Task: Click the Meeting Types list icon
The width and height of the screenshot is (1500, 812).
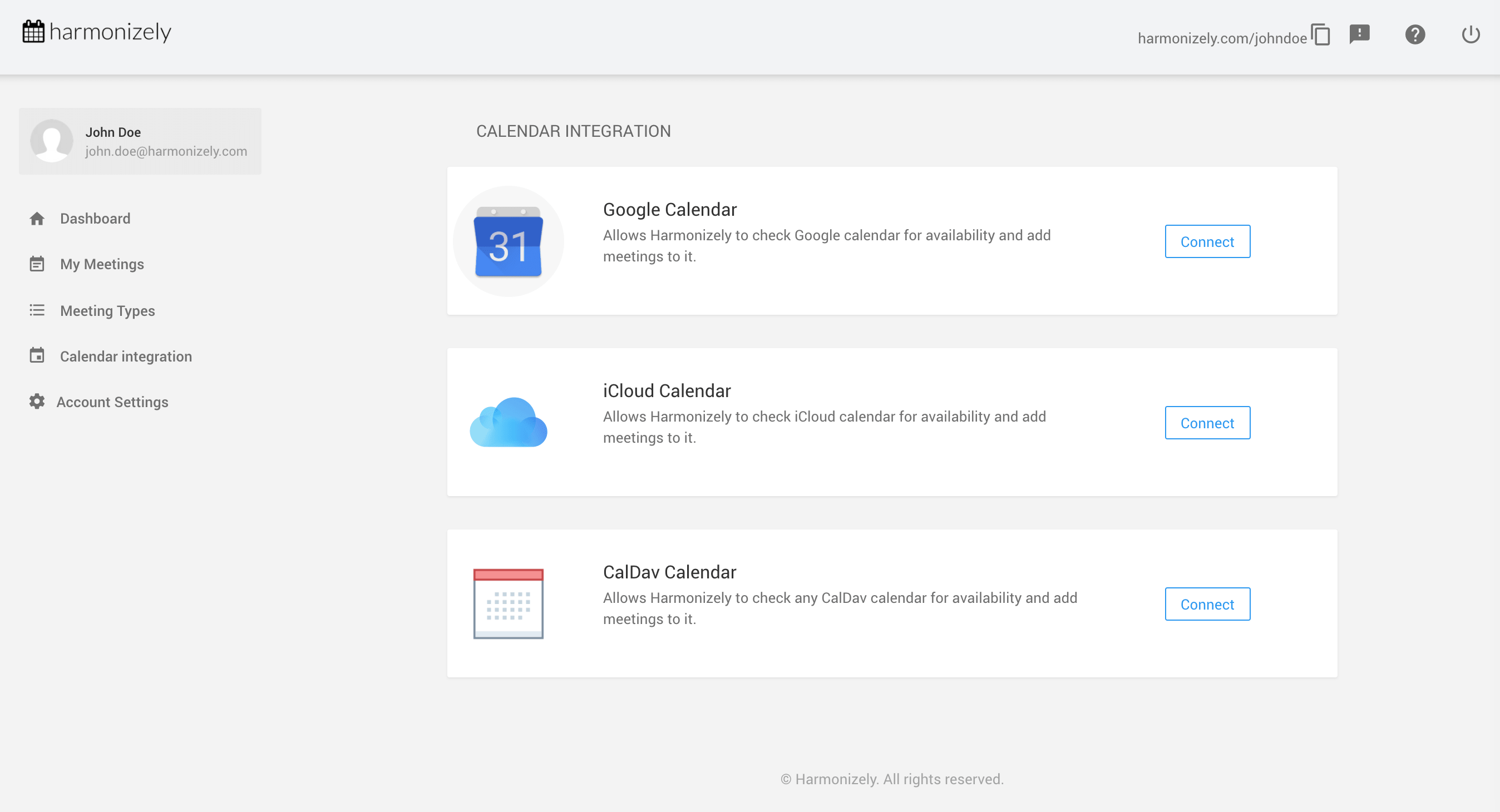Action: click(37, 310)
